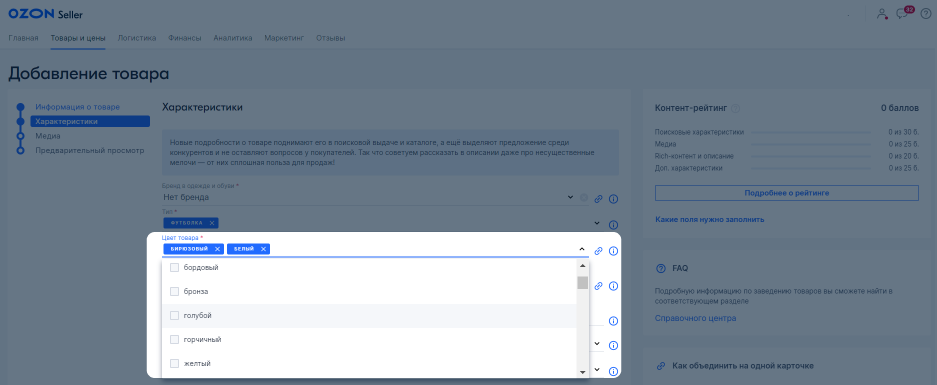This screenshot has height=385, width=937.
Task: Open Как объединить на одной карточке
Action: point(743,365)
